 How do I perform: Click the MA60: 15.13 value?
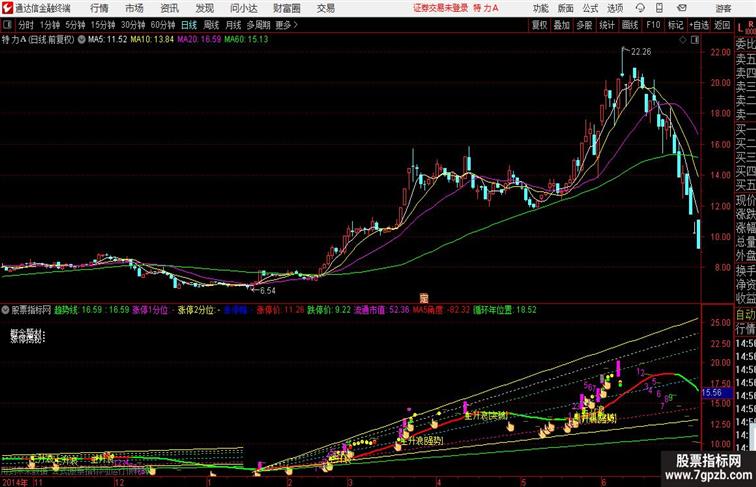[246, 40]
